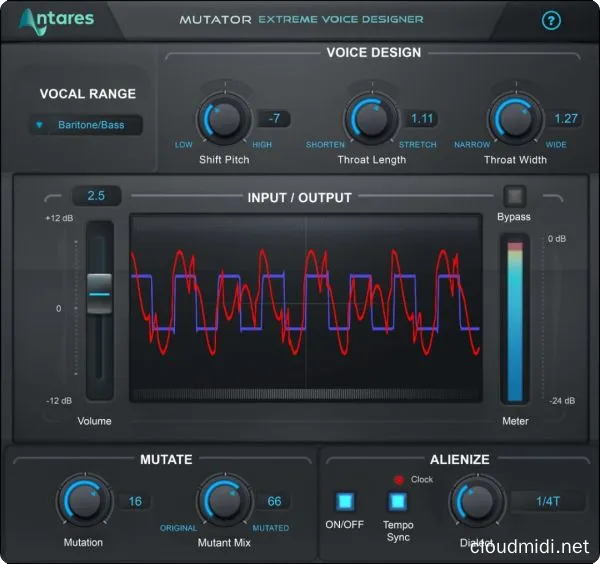This screenshot has width=600, height=564.
Task: Click the VOICE DESIGN heading
Action: [x=374, y=52]
